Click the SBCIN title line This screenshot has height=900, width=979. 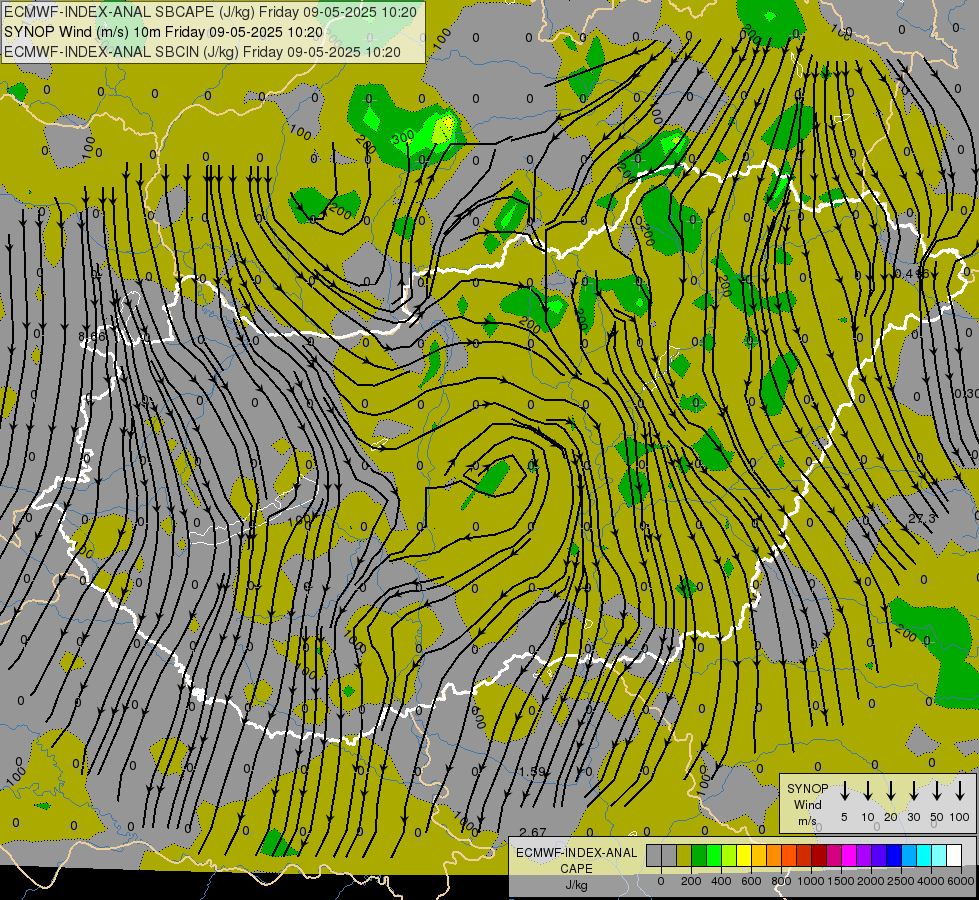point(202,52)
